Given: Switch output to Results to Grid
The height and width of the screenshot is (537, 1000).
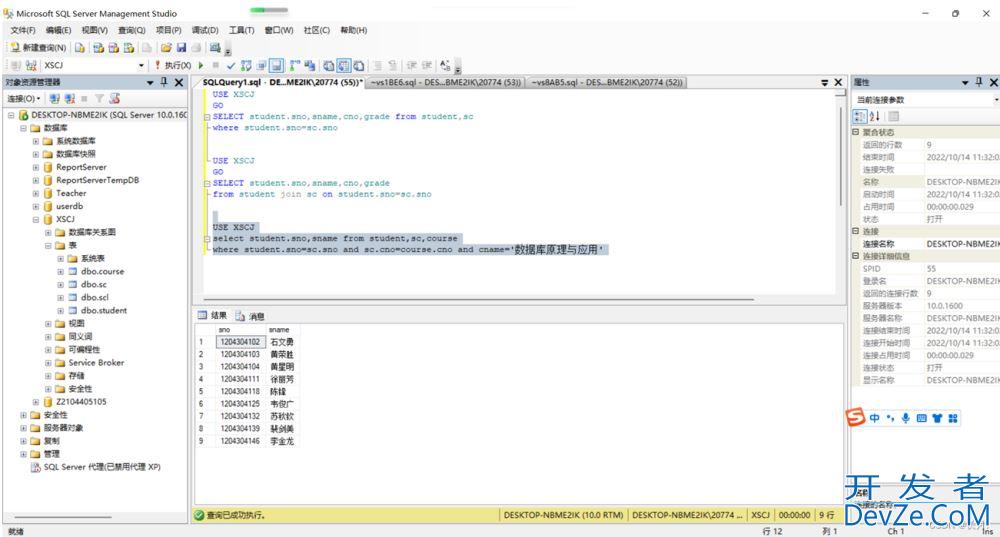Looking at the screenshot, I should [344, 66].
